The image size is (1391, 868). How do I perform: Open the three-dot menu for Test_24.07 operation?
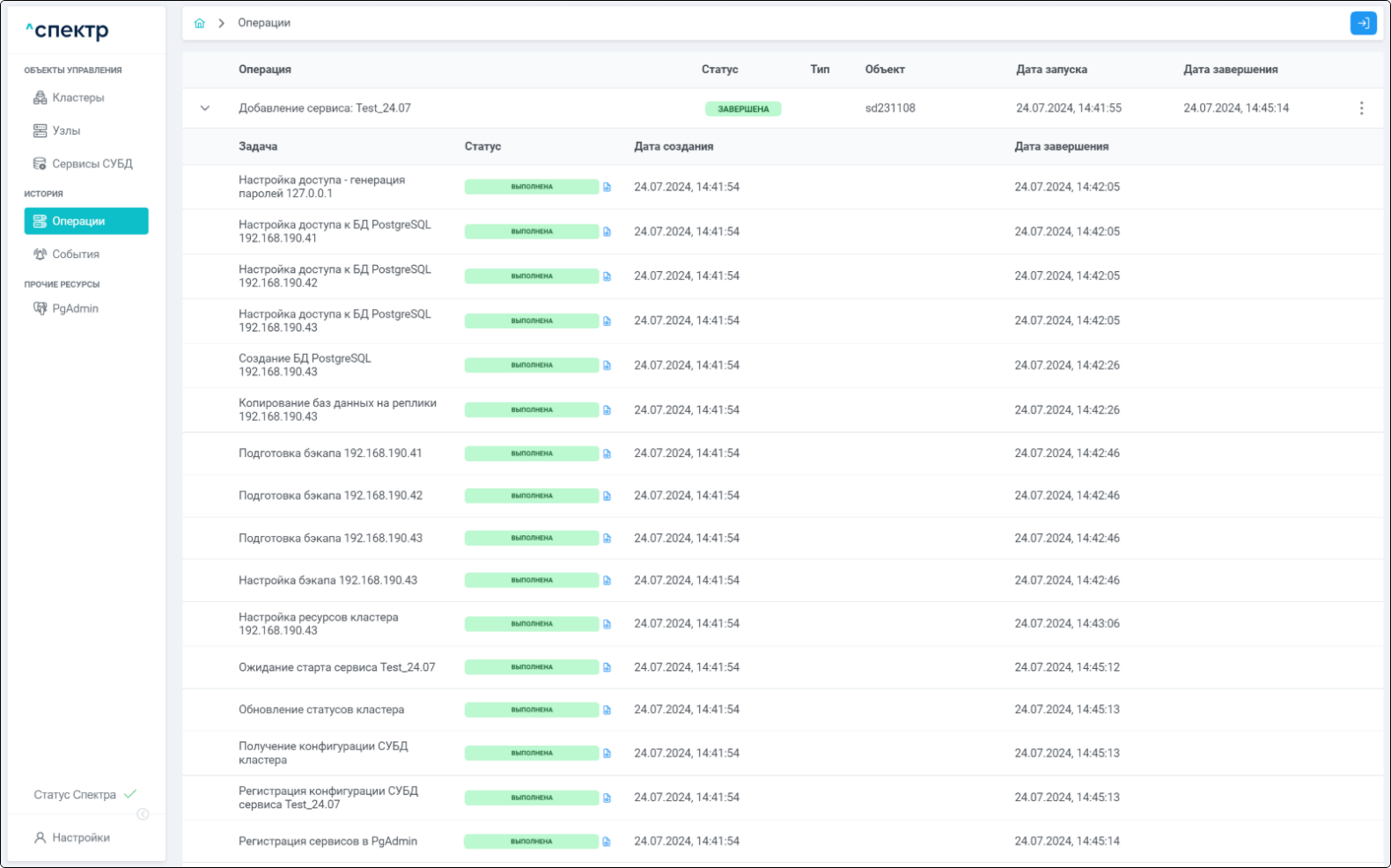[x=1361, y=108]
